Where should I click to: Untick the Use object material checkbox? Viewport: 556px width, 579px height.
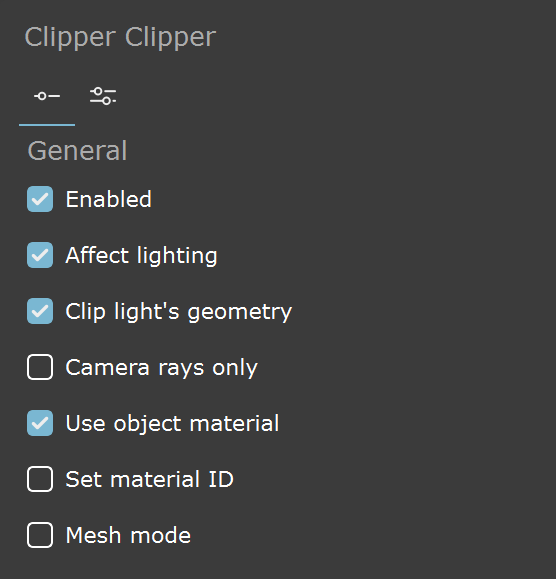[40, 423]
